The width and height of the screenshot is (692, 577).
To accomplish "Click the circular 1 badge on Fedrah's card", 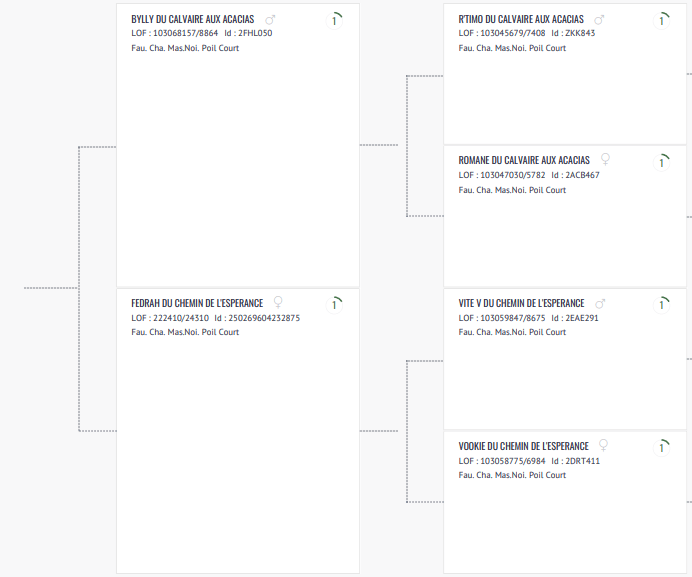I will tap(334, 304).
